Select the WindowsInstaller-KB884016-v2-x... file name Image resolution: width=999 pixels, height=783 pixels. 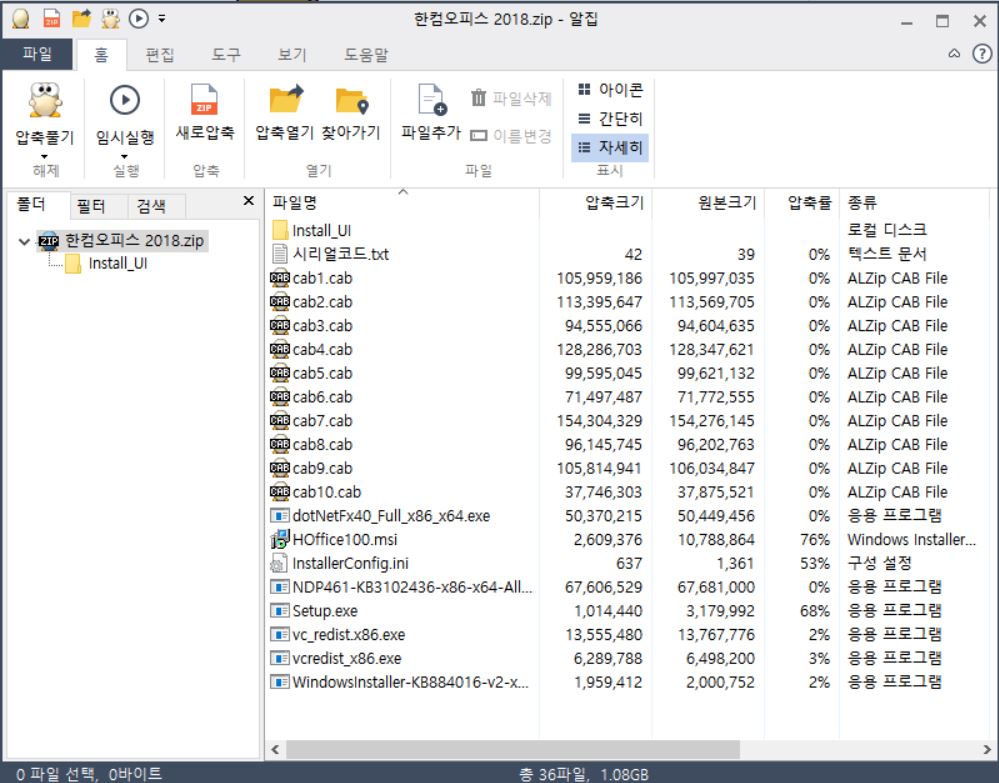pyautogui.click(x=410, y=682)
